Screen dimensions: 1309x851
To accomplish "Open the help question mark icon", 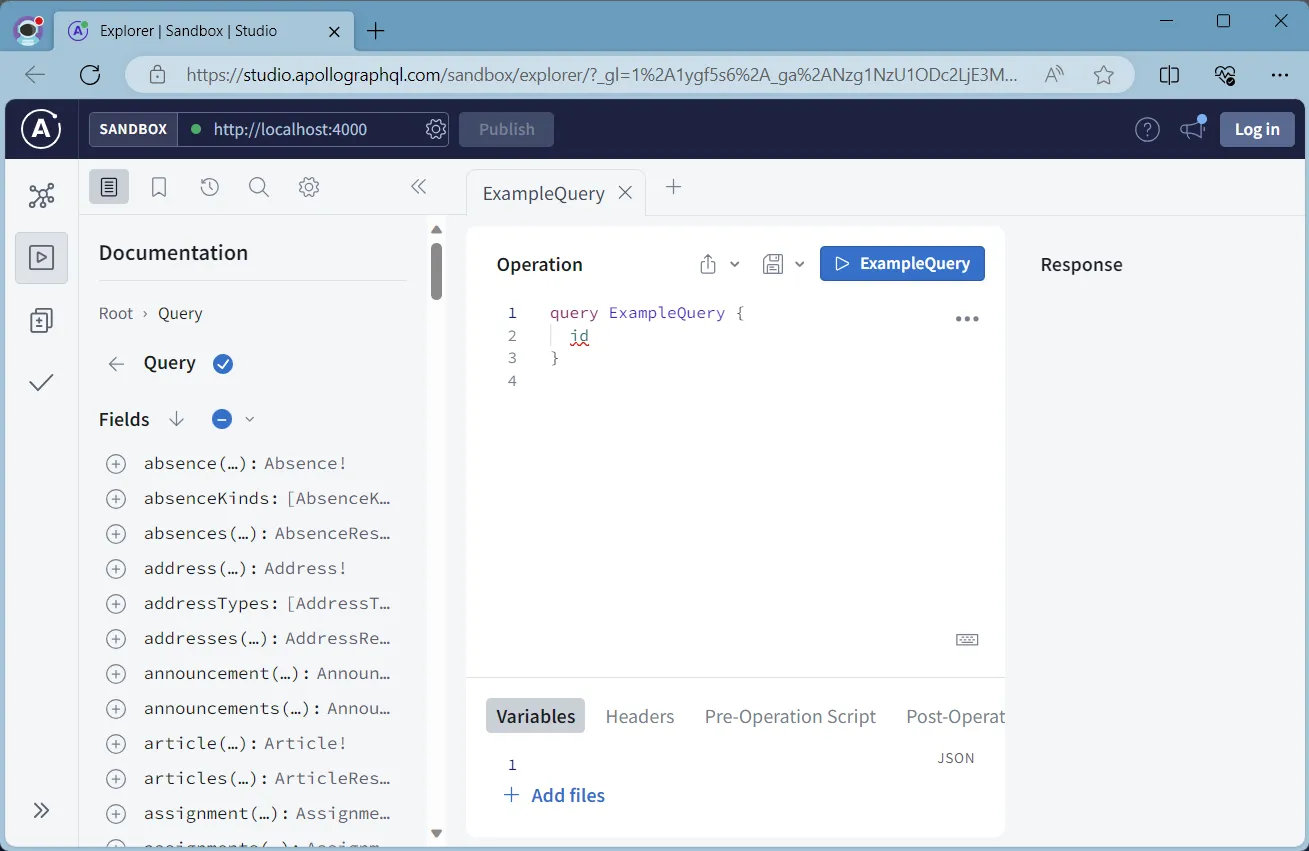I will pyautogui.click(x=1147, y=129).
